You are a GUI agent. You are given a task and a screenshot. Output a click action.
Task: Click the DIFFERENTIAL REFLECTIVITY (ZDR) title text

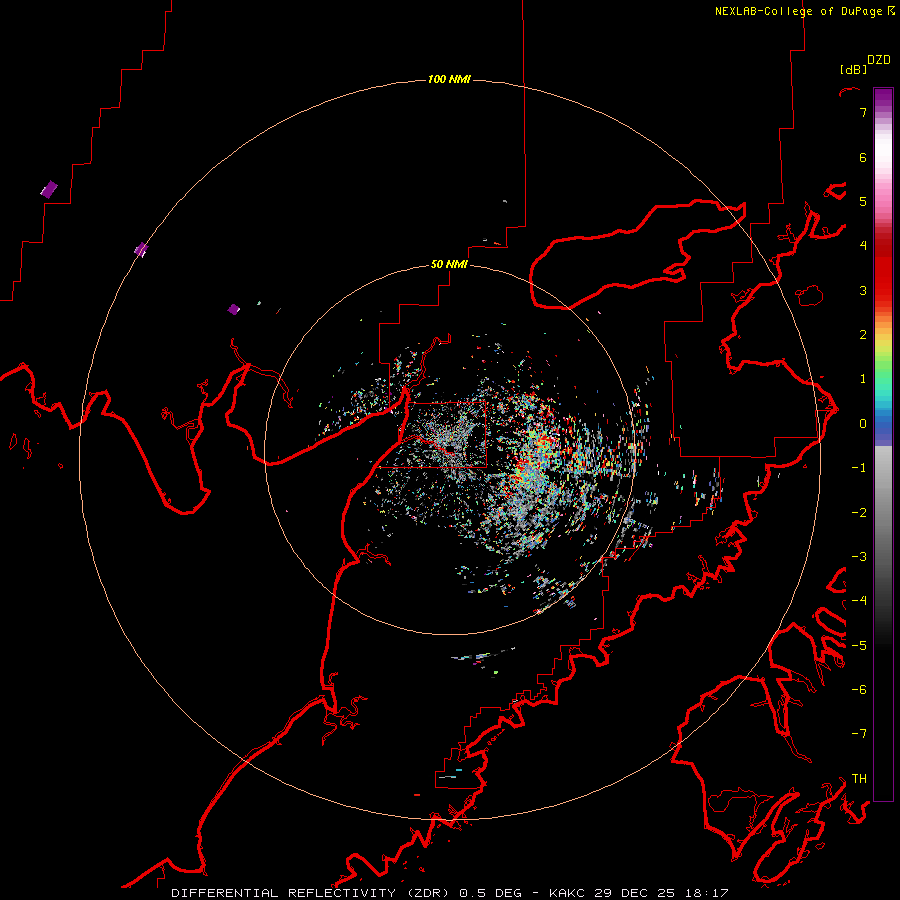(312, 893)
